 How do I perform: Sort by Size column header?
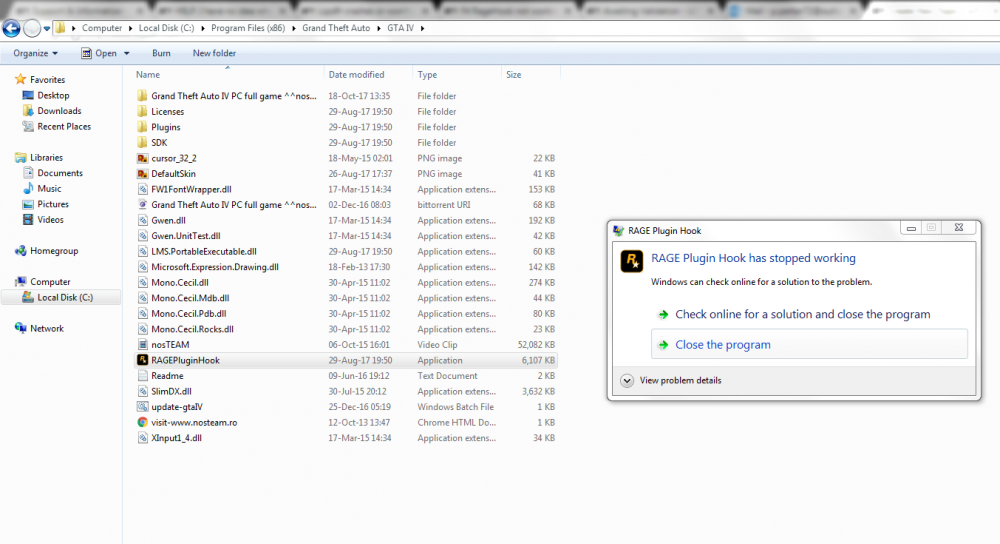click(x=513, y=75)
